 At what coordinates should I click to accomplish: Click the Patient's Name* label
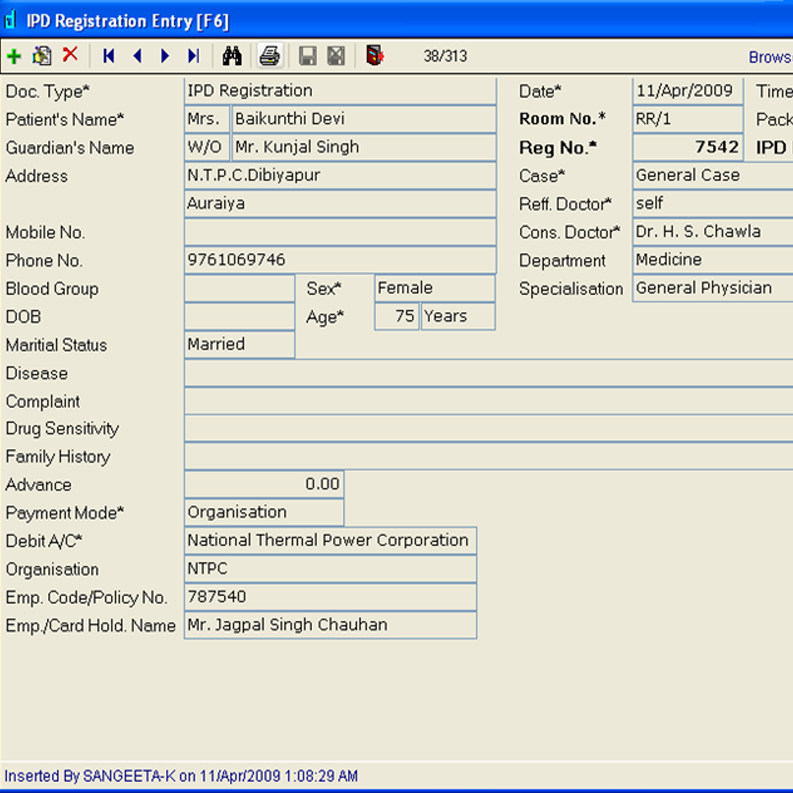click(65, 119)
